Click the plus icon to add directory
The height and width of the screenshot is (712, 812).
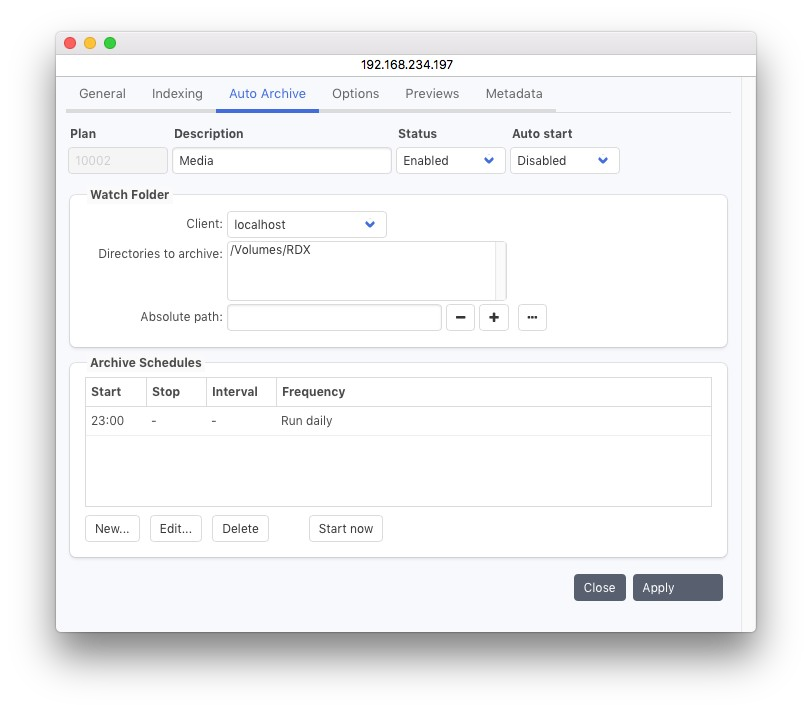click(494, 318)
